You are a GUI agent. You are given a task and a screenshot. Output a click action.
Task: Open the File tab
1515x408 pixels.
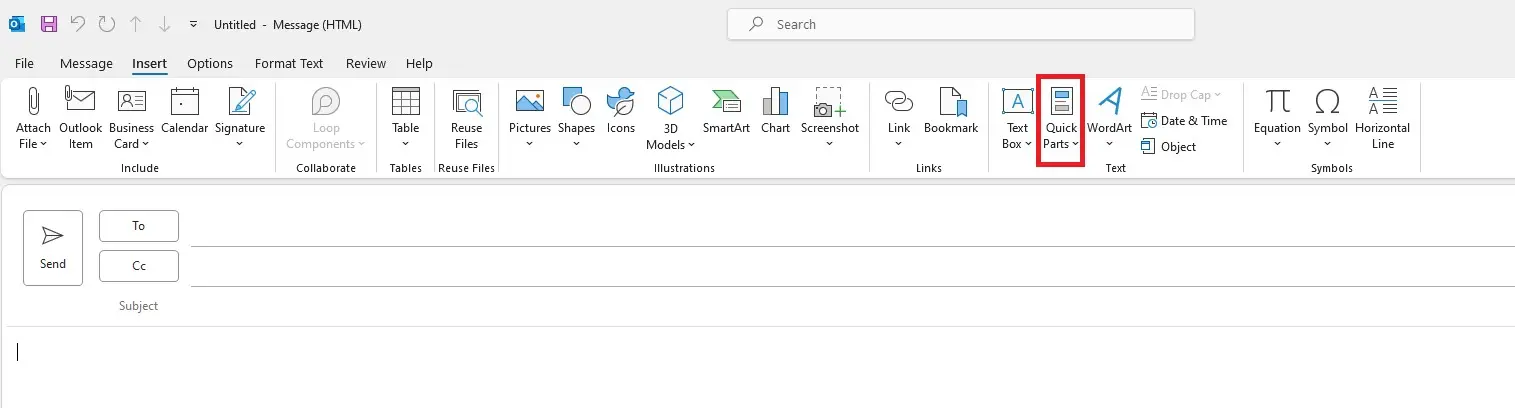coord(25,63)
